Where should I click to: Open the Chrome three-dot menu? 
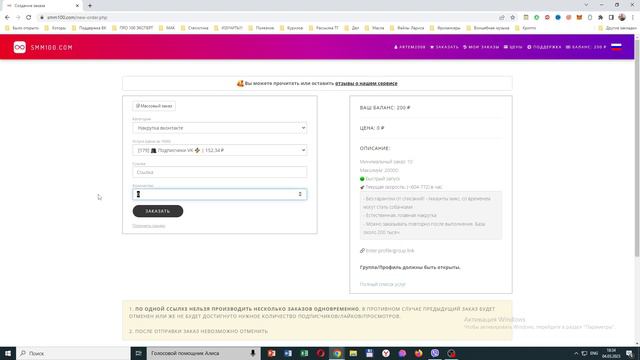633,18
